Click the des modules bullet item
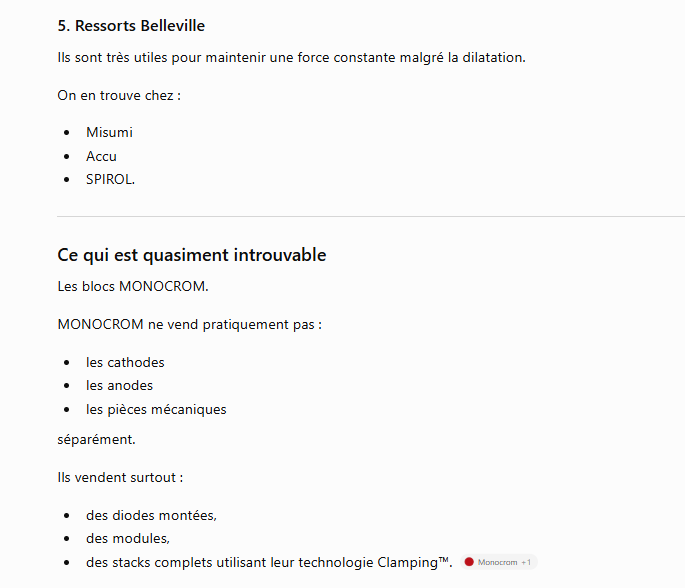685x588 pixels. click(128, 539)
